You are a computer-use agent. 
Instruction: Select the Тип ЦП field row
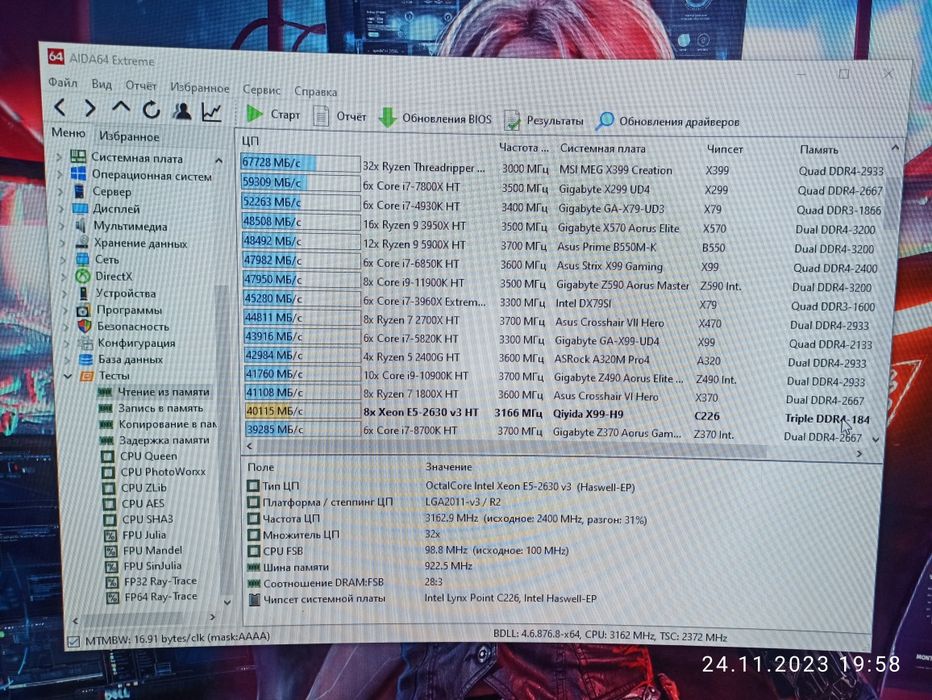440,486
